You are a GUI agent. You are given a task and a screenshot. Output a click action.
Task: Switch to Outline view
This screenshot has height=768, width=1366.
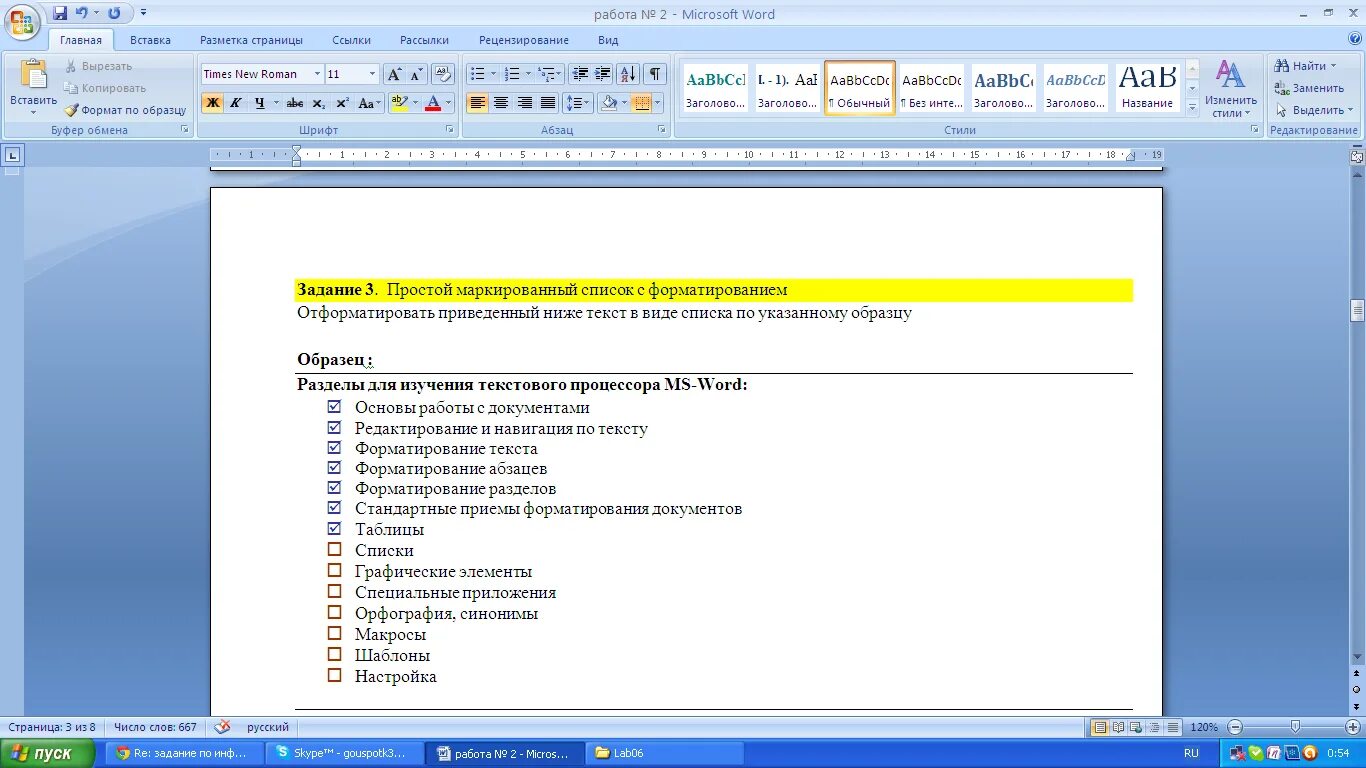[1155, 727]
